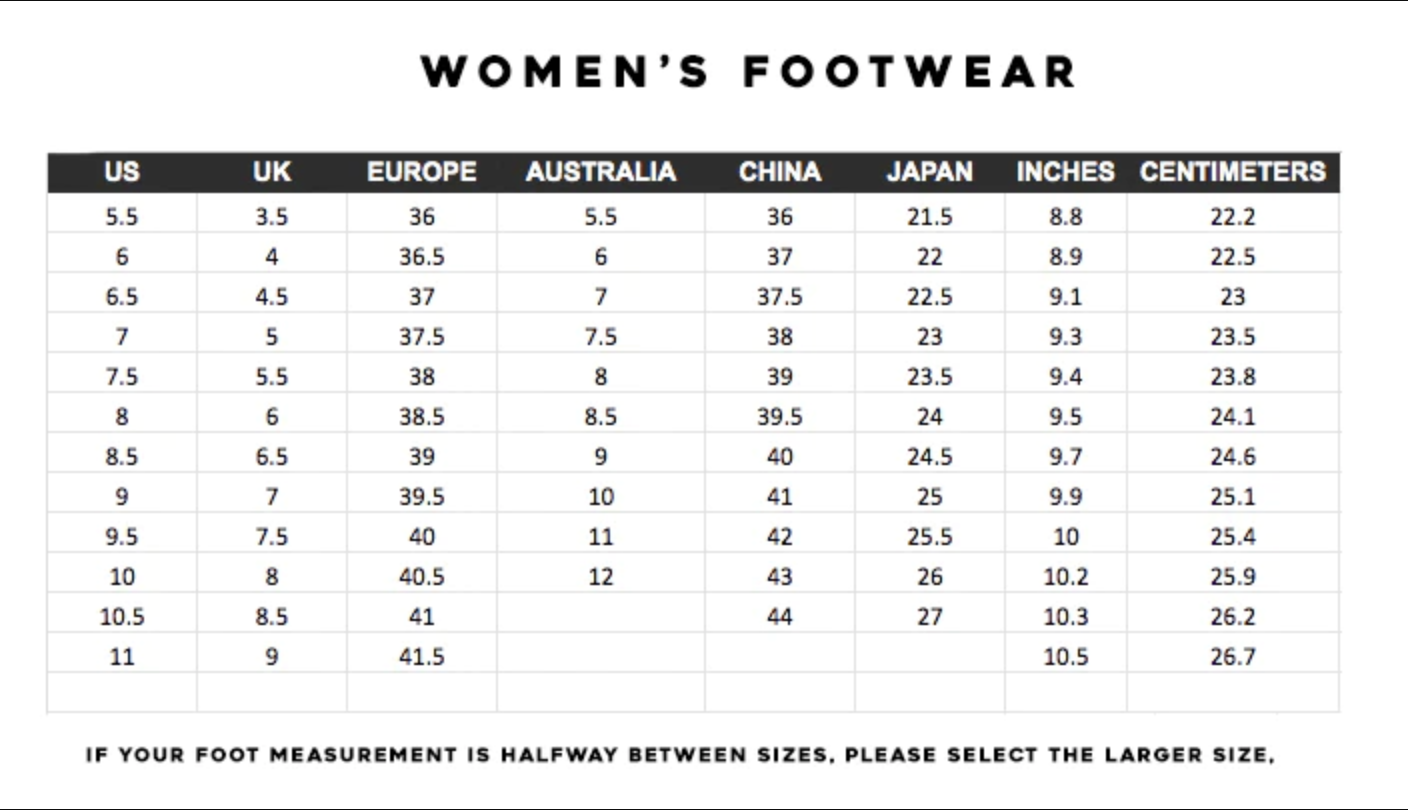The height and width of the screenshot is (810, 1408).
Task: Click the halfway between sizes note
Action: tap(680, 755)
